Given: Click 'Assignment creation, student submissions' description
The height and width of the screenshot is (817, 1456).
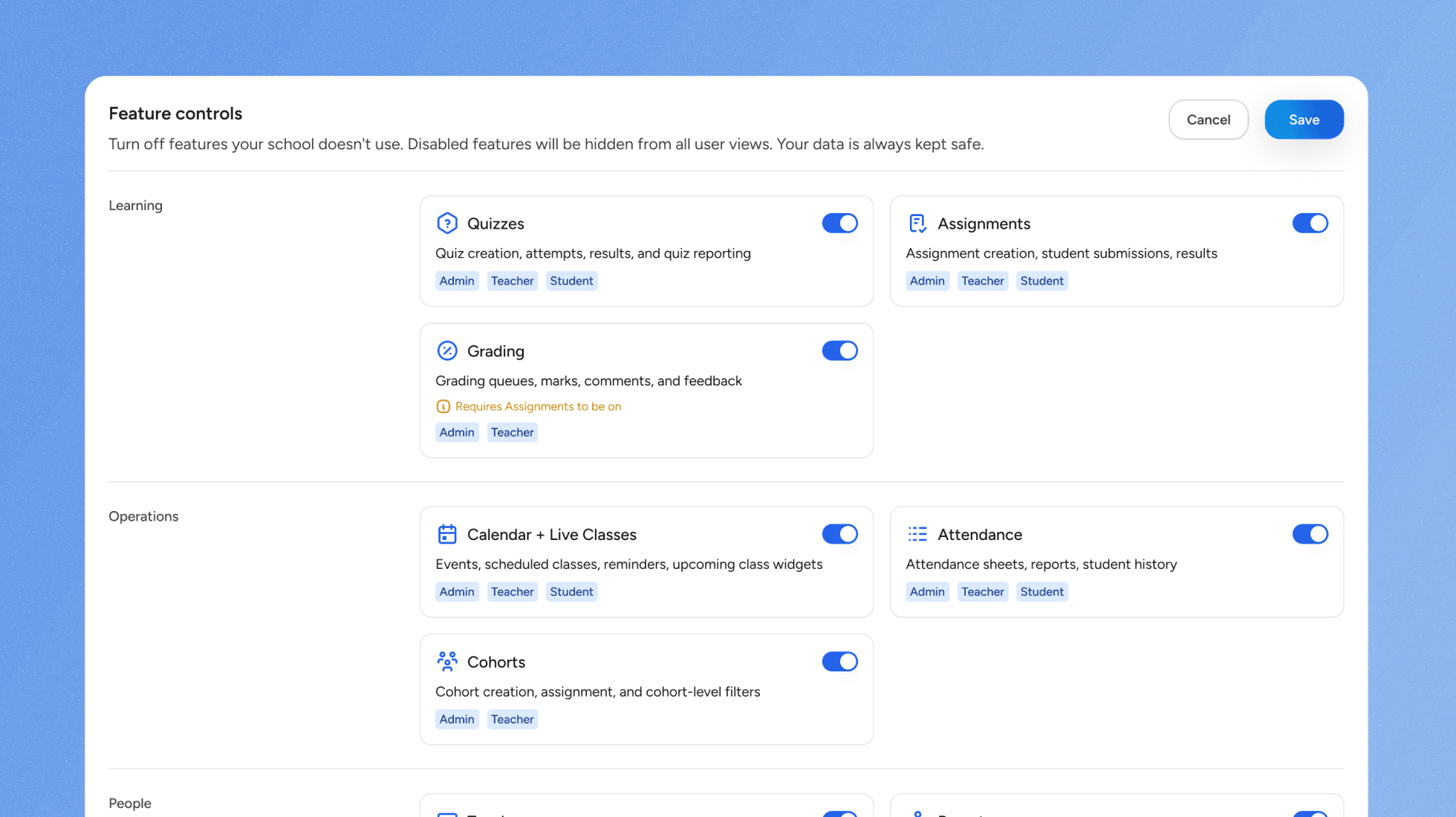Looking at the screenshot, I should [1061, 253].
